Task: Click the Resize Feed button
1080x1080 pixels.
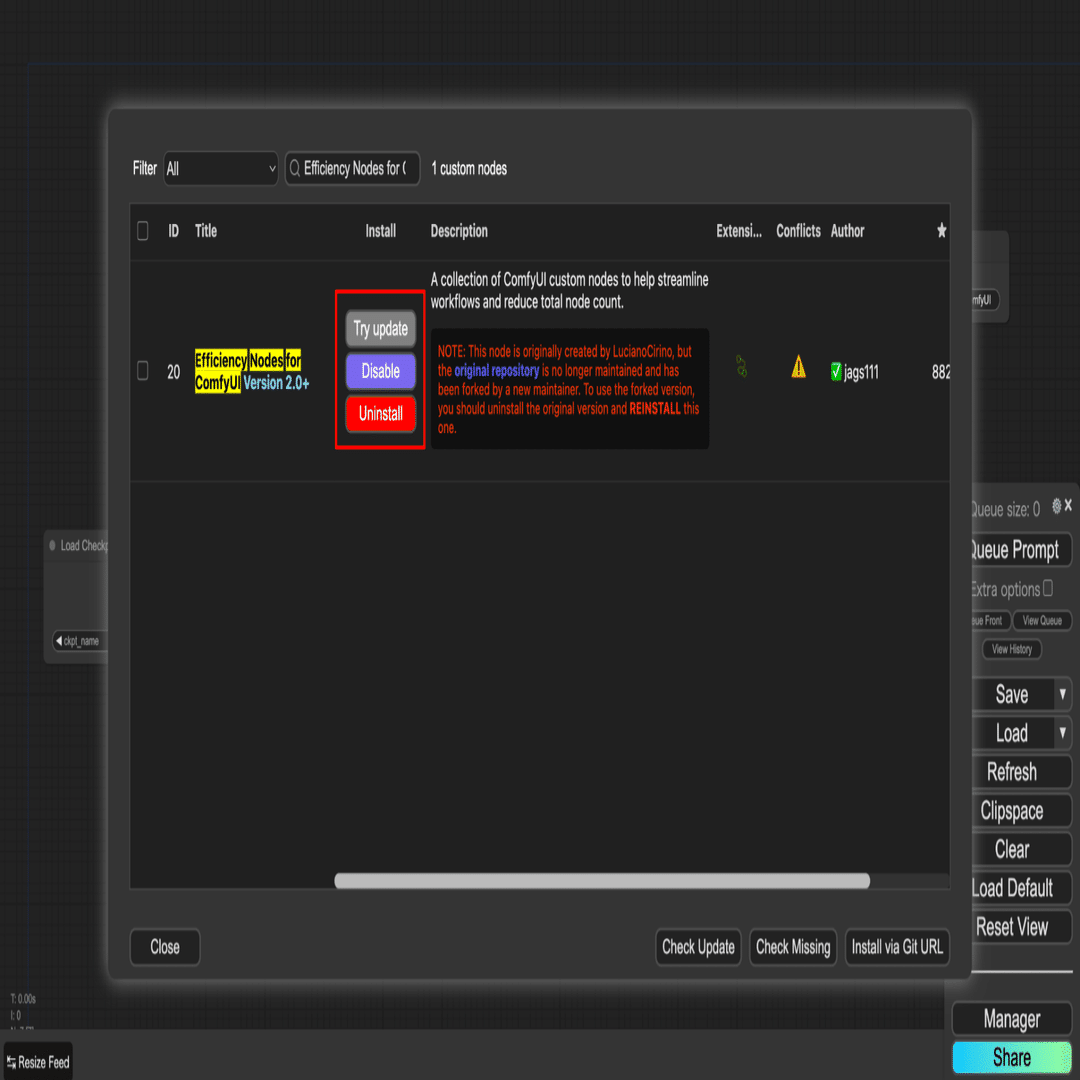Action: [x=39, y=1062]
